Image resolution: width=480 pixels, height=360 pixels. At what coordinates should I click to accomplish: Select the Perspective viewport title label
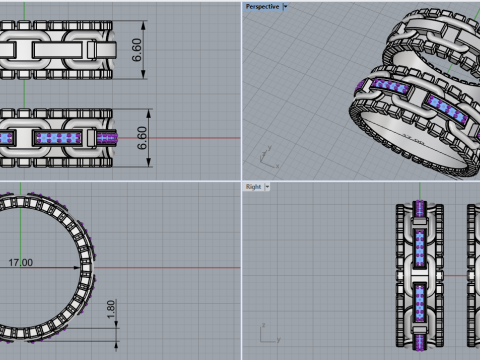tap(262, 7)
